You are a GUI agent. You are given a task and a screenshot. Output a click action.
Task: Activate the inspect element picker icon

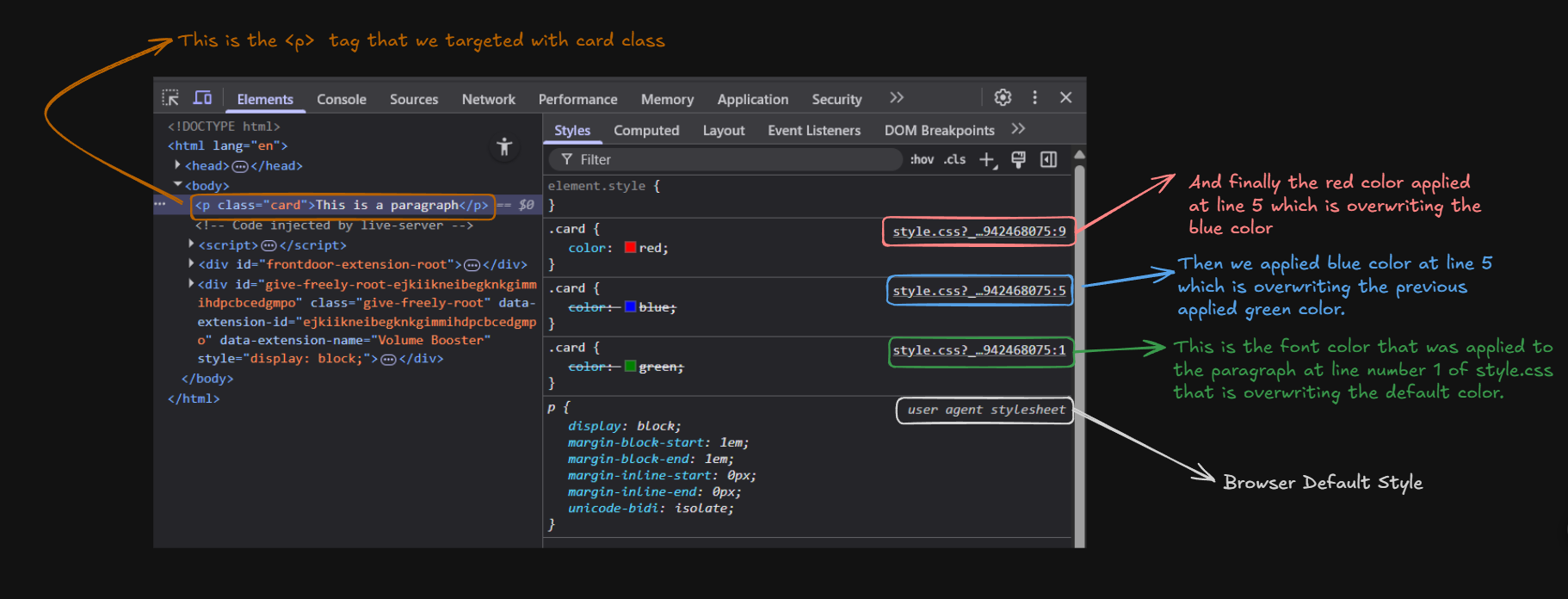click(x=170, y=98)
